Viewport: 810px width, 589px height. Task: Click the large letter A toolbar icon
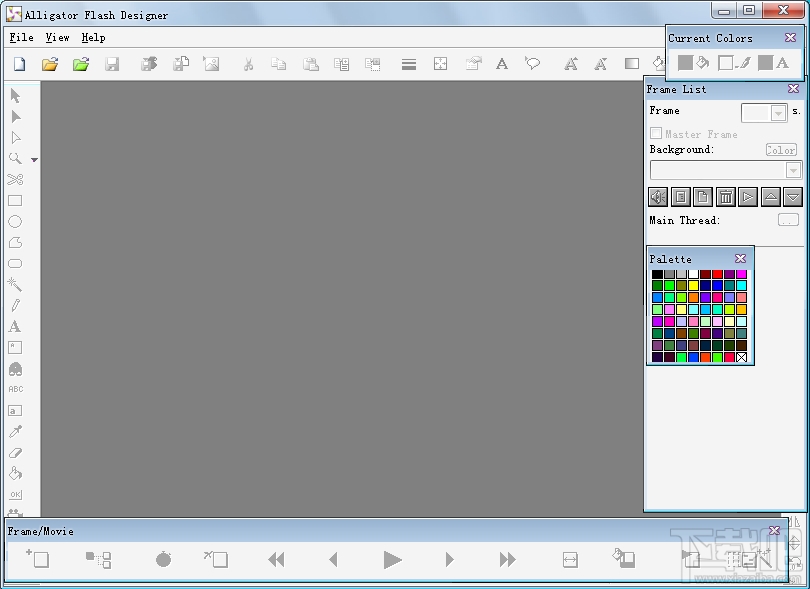[502, 64]
